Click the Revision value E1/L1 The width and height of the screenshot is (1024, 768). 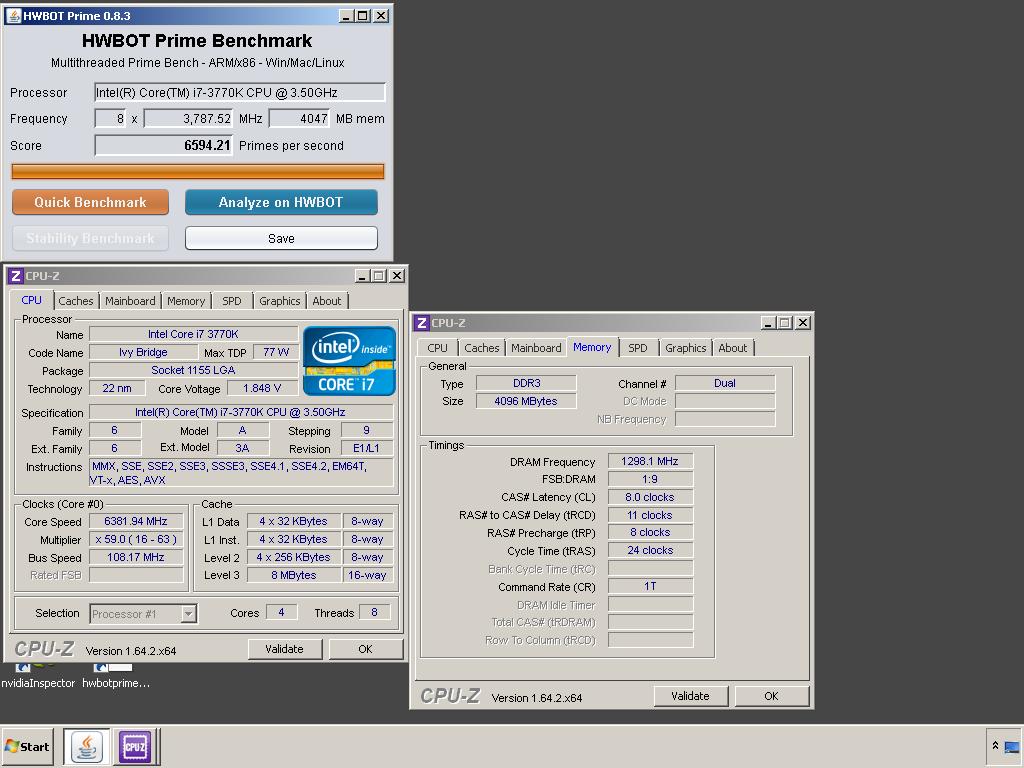366,449
